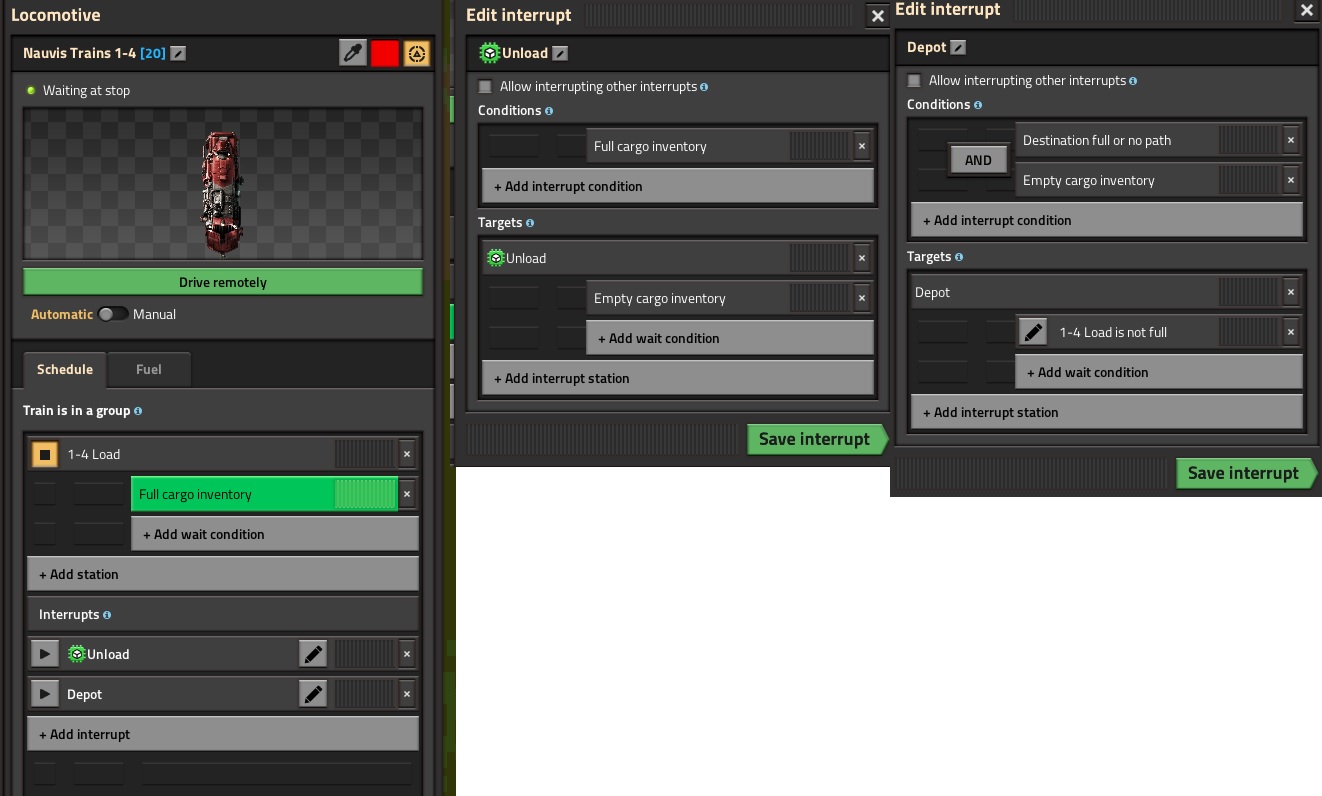Image resolution: width=1322 pixels, height=796 pixels.
Task: Remove the 1-4 Load station from schedule
Action: click(407, 454)
